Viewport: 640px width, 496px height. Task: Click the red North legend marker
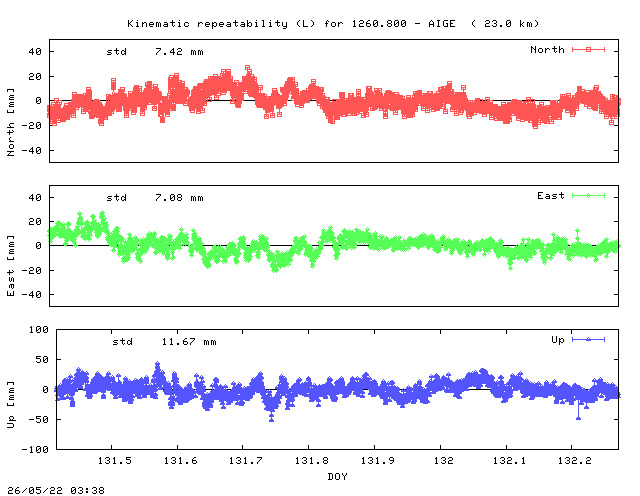coord(588,49)
